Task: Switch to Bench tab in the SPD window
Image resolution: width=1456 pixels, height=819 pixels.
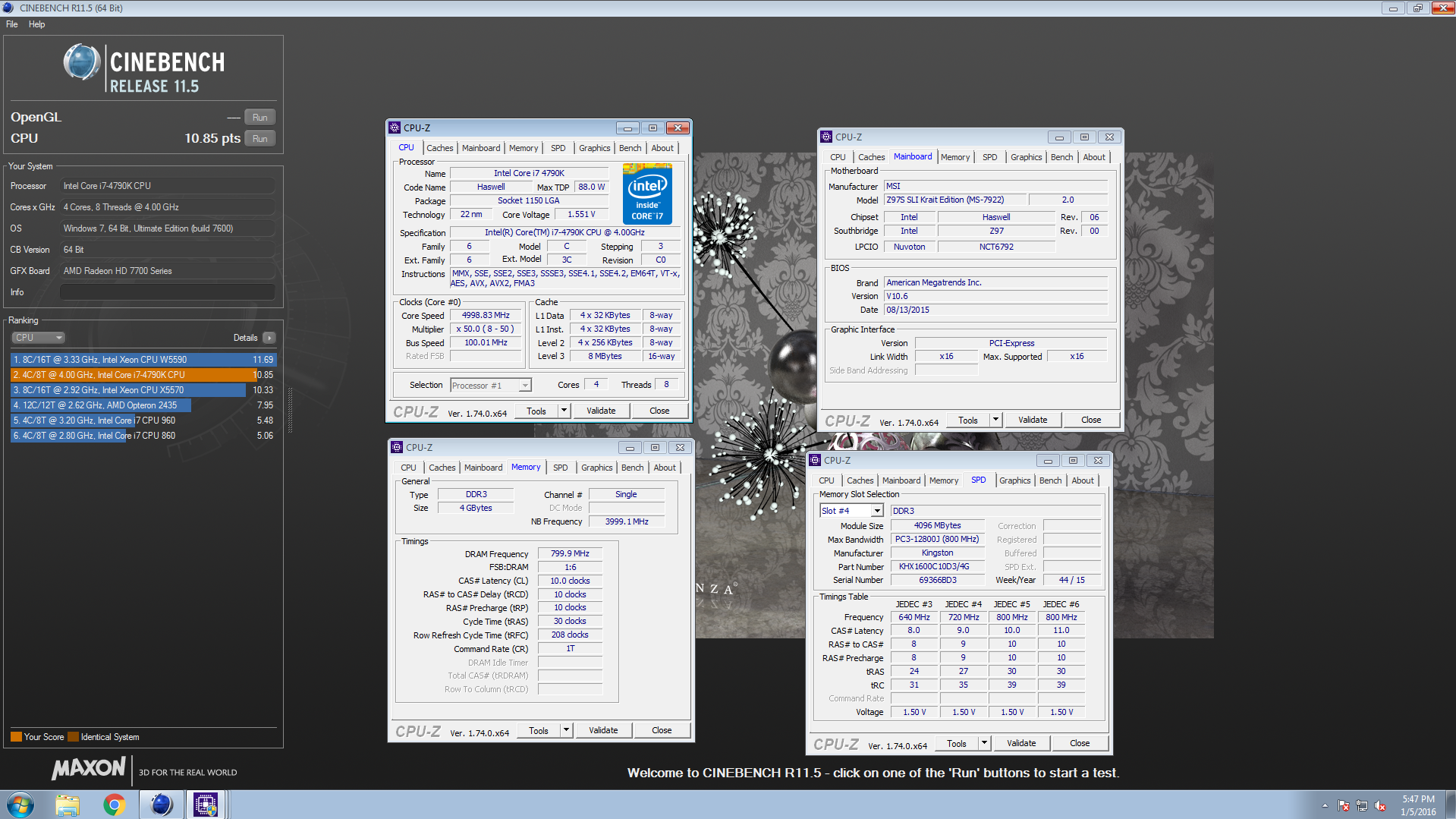Action: pos(1050,480)
